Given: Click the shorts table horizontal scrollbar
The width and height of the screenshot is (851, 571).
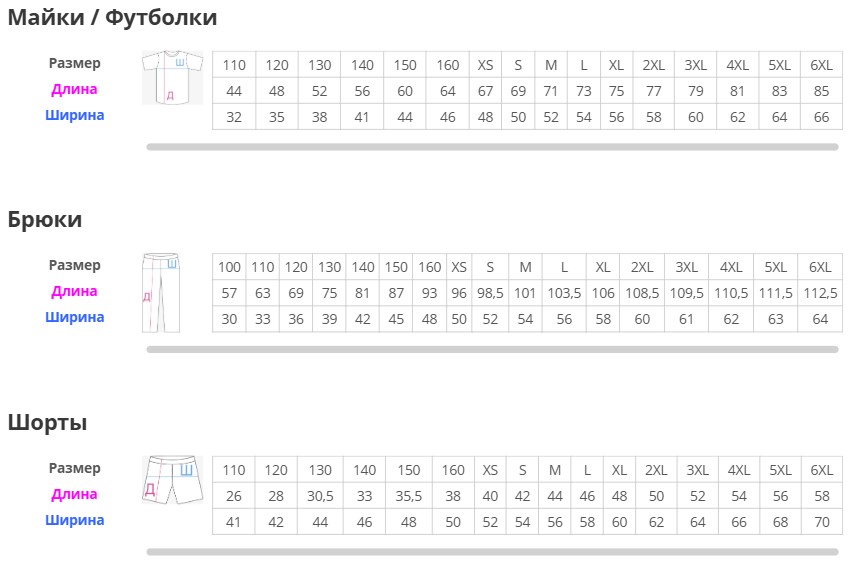Looking at the screenshot, I should pos(492,552).
